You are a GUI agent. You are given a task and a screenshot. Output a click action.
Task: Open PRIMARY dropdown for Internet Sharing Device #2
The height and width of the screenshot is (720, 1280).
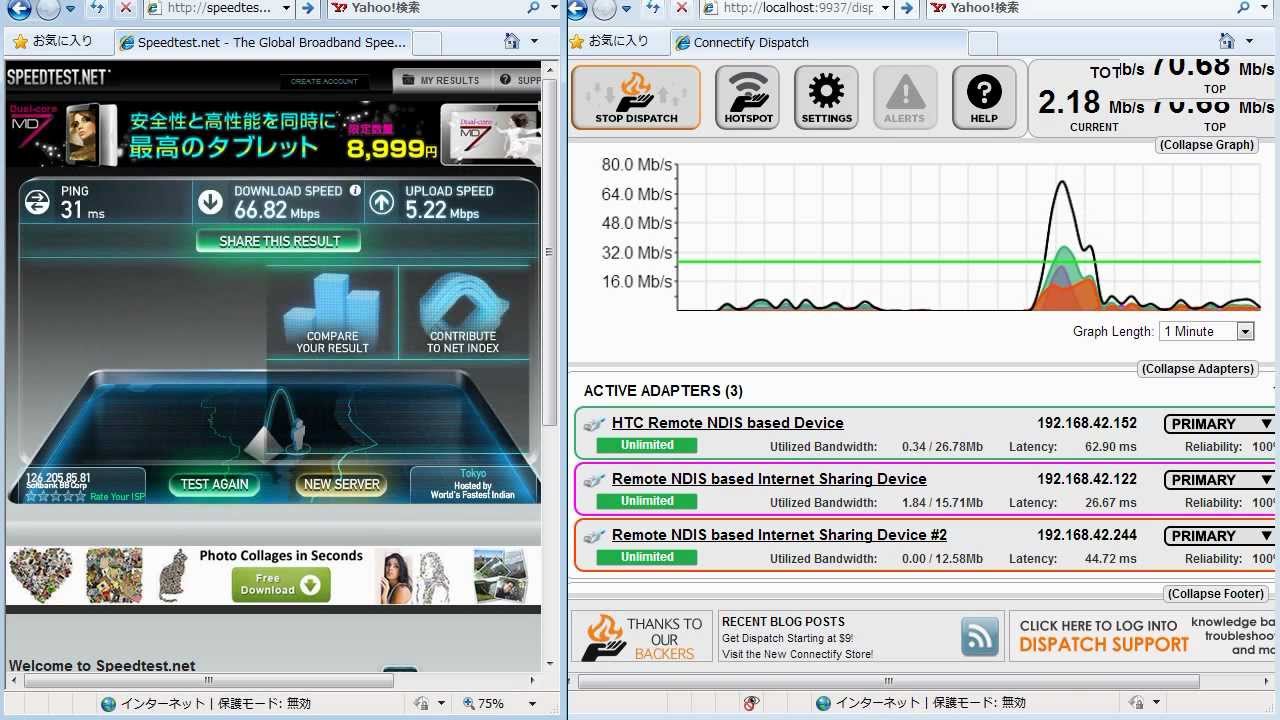(x=1221, y=536)
